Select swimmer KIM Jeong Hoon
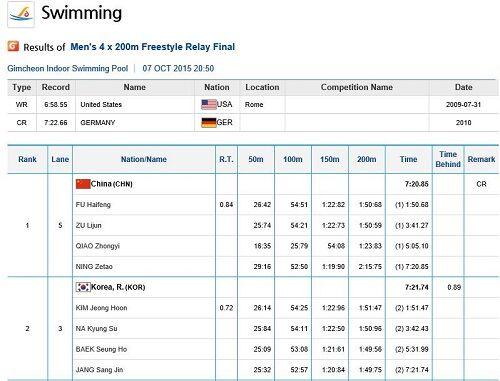500x381 pixels. (101, 308)
